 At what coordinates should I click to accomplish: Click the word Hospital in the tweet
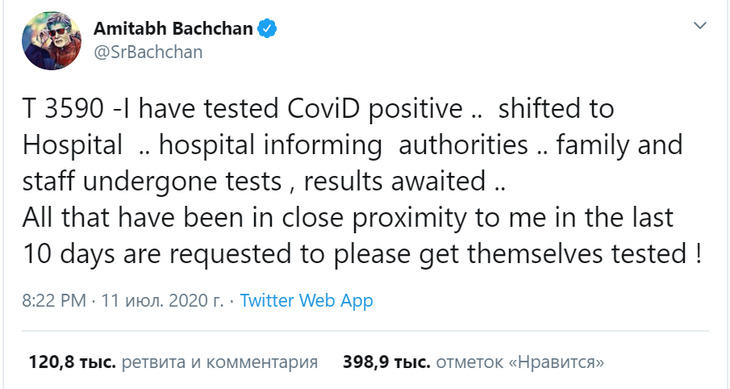tap(72, 145)
